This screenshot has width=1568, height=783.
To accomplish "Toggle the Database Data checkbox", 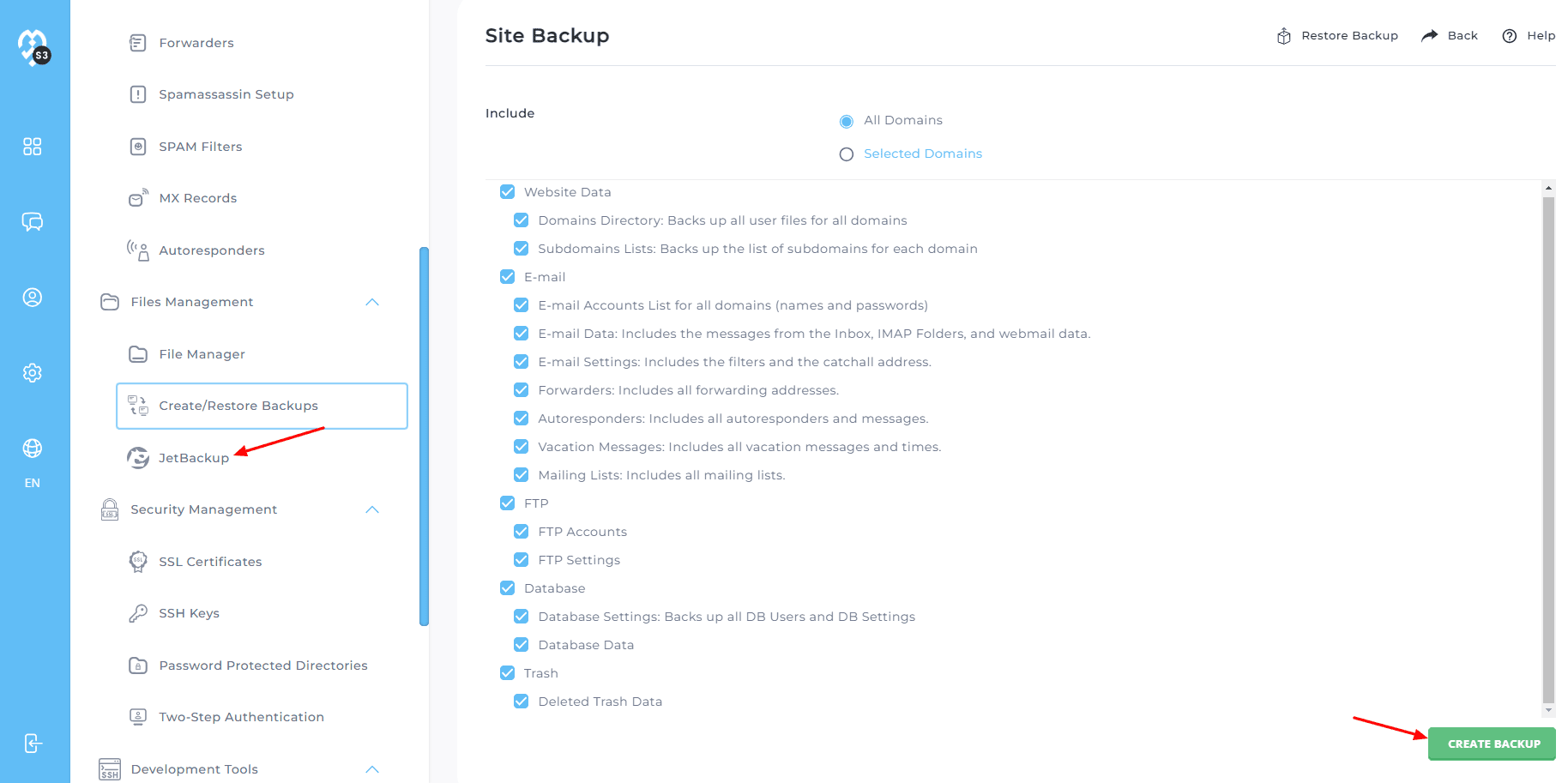I will [x=522, y=645].
